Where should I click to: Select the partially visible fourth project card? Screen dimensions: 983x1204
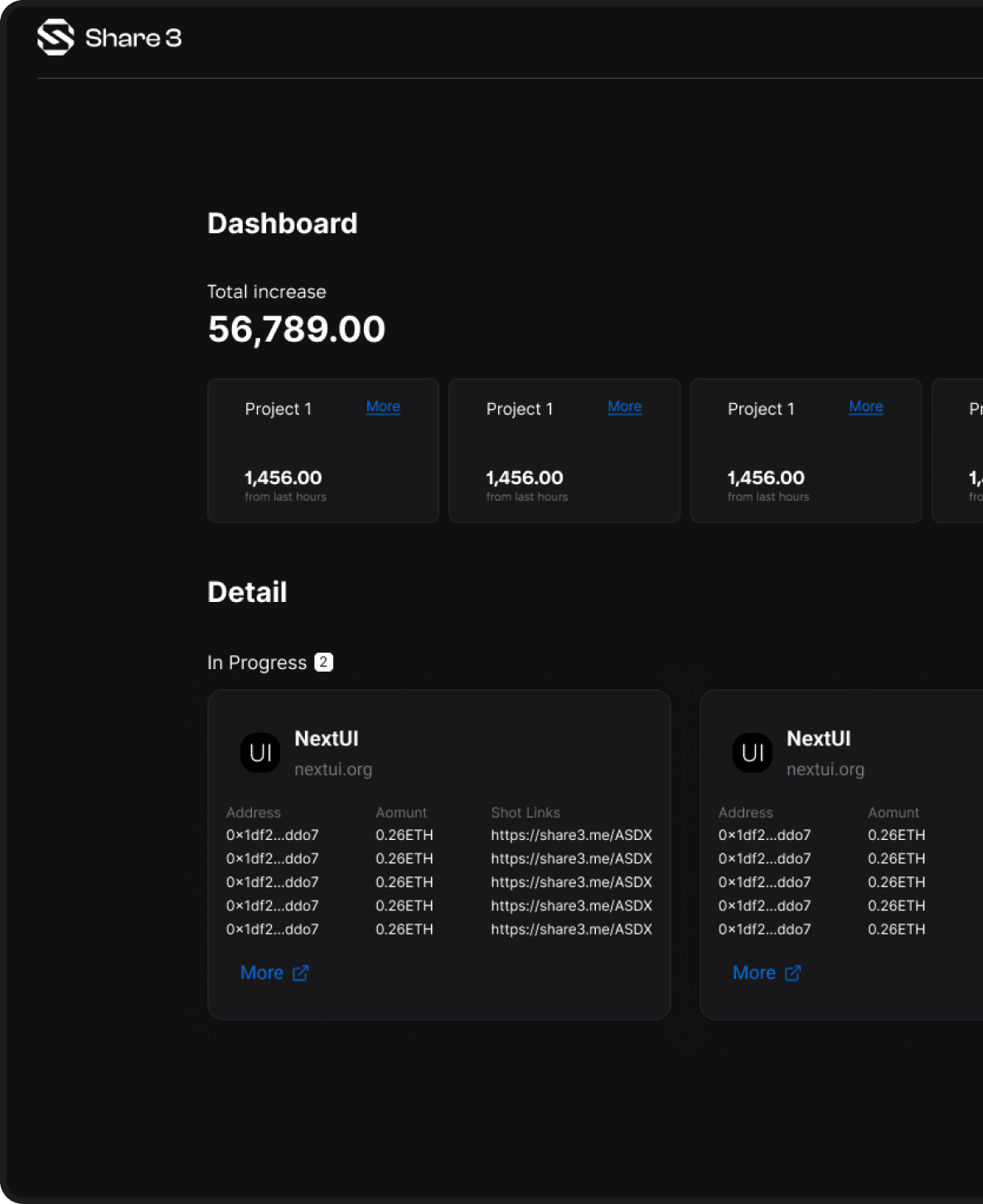pos(958,450)
